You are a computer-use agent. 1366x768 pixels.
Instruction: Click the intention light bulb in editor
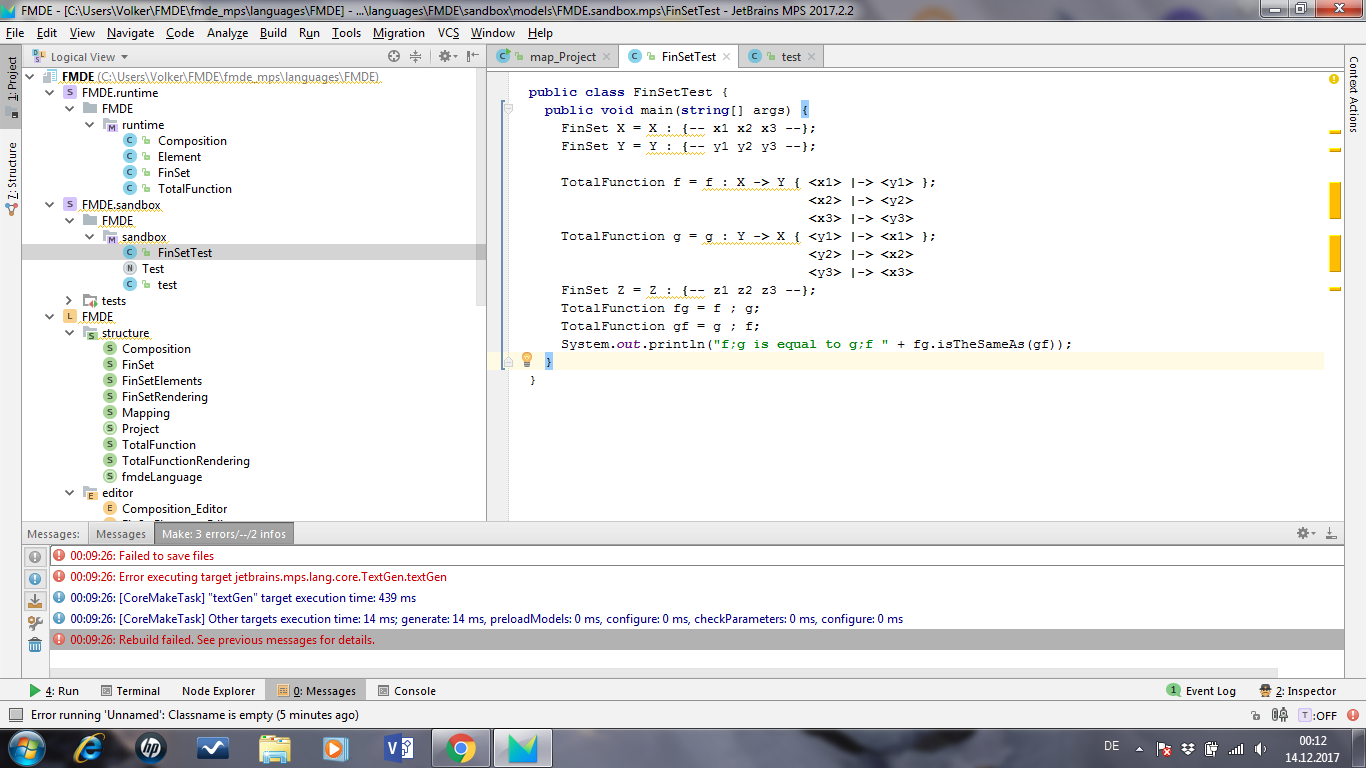coord(527,360)
